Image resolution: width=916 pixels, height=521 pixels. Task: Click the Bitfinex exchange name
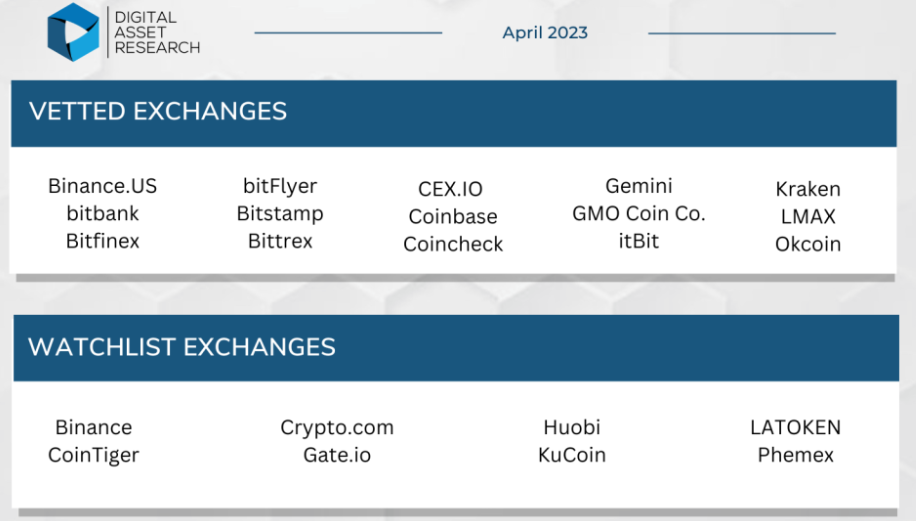[x=103, y=241]
